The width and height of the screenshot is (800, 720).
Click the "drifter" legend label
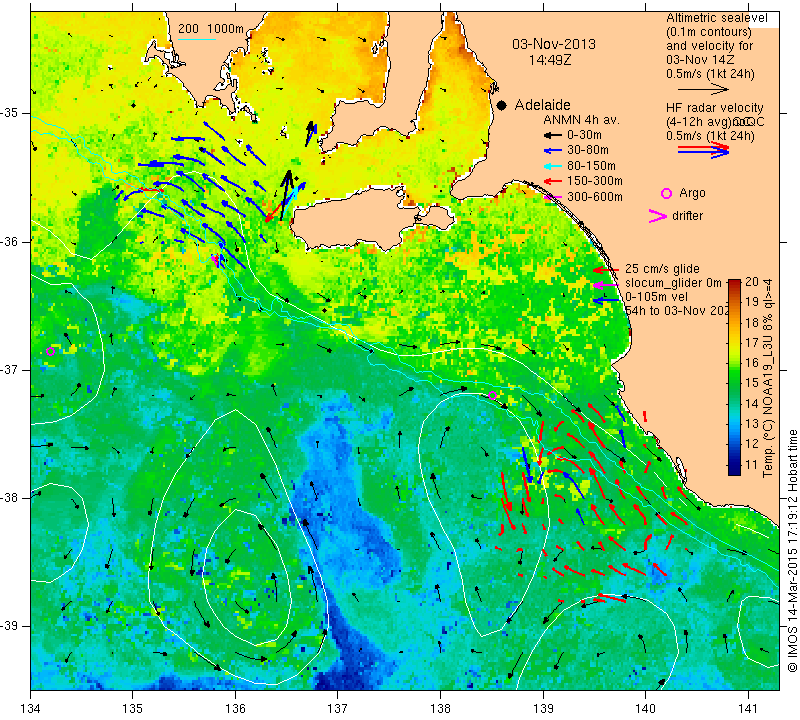point(687,216)
